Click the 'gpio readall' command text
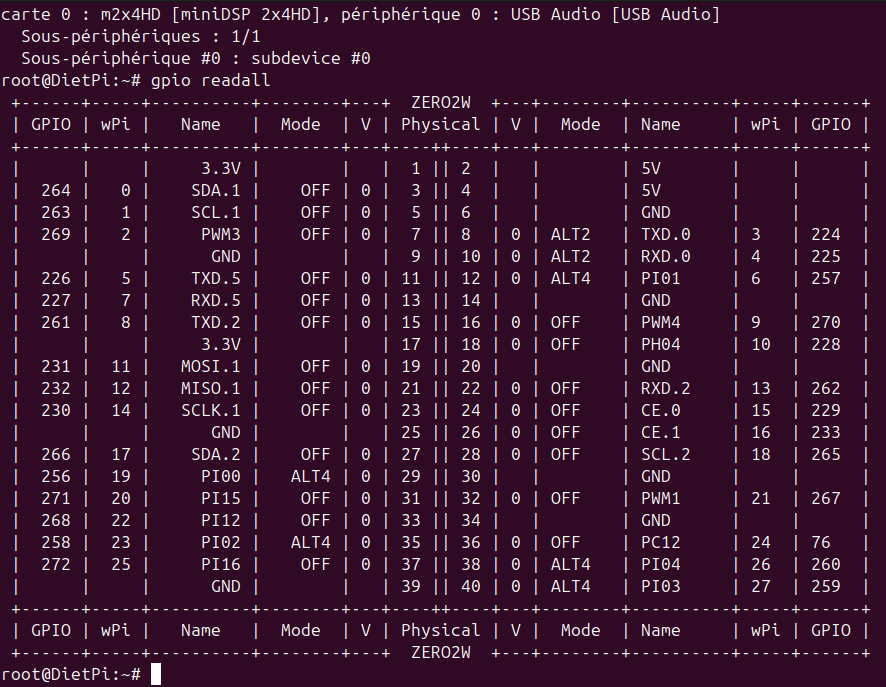 click(210, 80)
